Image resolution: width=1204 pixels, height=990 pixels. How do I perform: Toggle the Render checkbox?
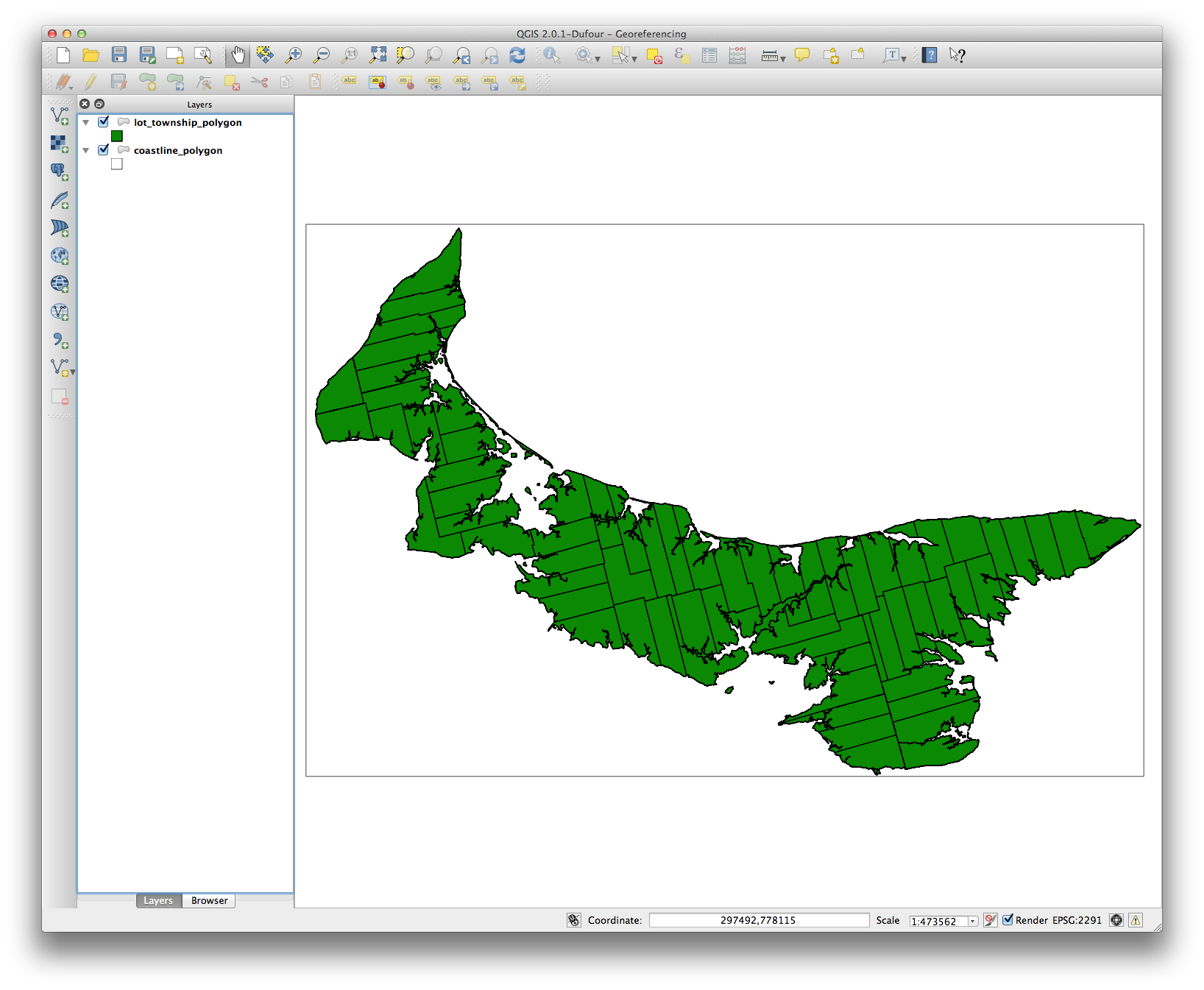[1008, 920]
